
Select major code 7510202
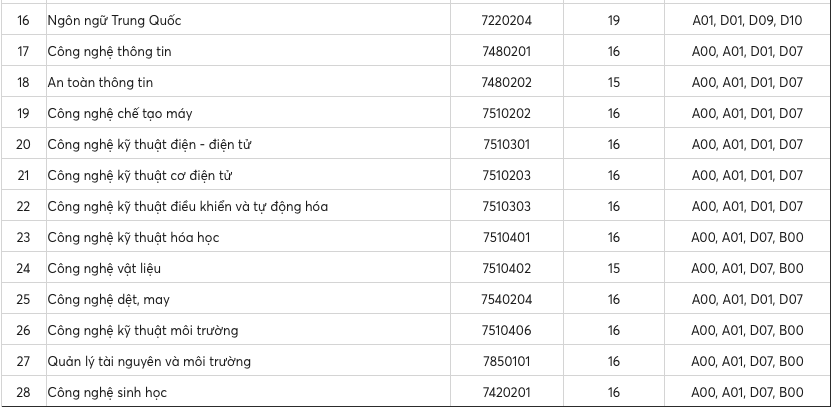click(506, 113)
